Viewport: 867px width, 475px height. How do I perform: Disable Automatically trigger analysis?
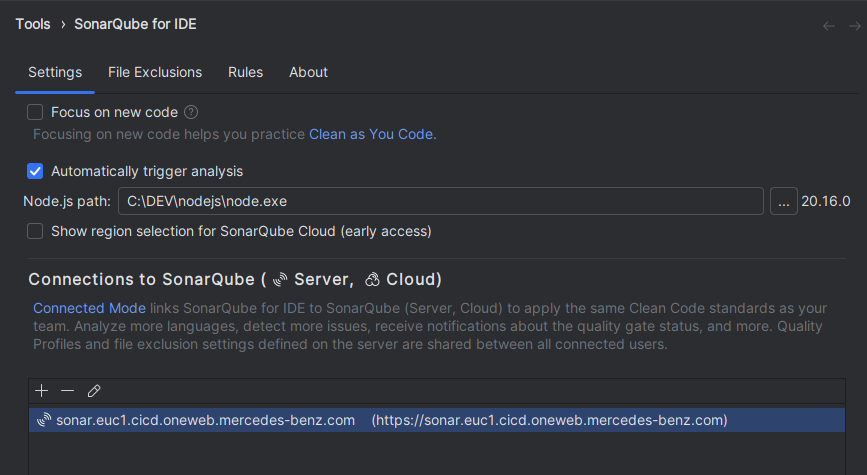click(35, 171)
